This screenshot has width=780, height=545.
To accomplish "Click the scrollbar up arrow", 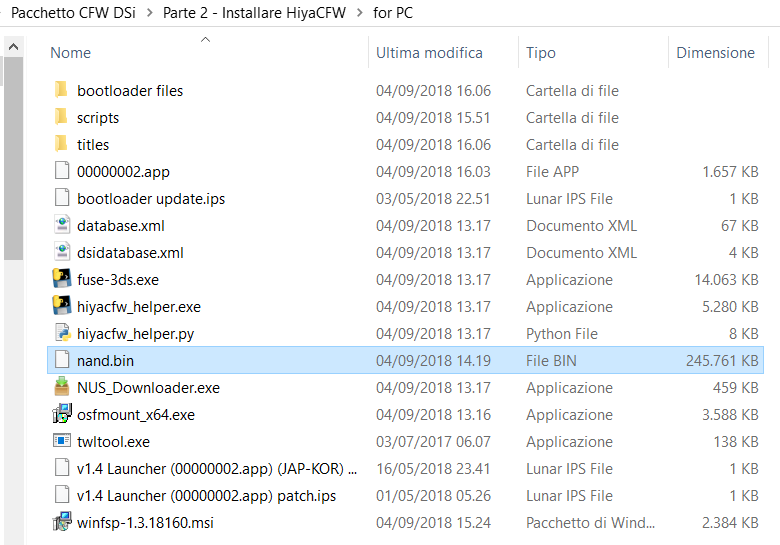I will tap(13, 47).
